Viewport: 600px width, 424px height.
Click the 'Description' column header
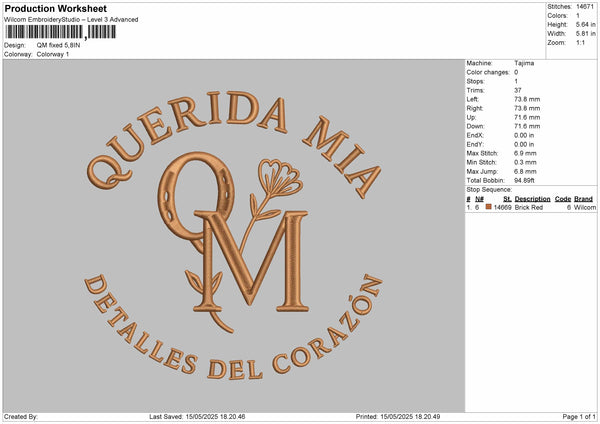[532, 199]
